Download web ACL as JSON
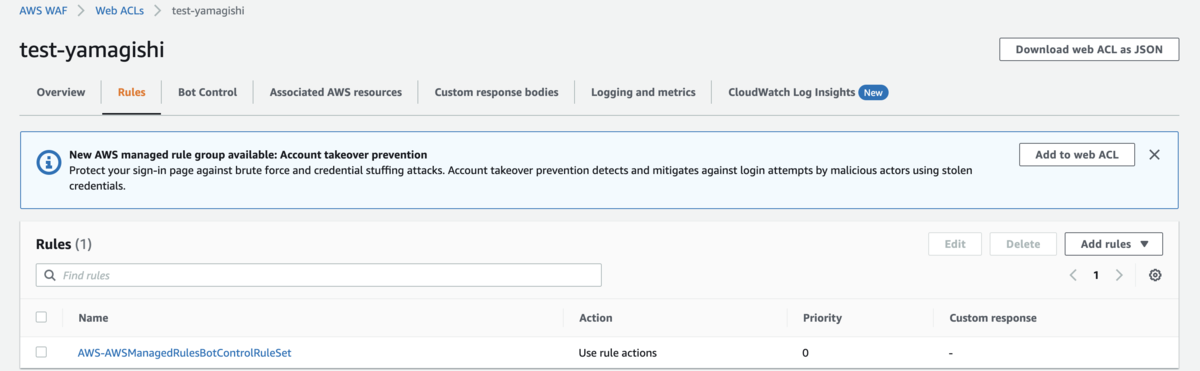The image size is (1200, 371). coord(1089,49)
